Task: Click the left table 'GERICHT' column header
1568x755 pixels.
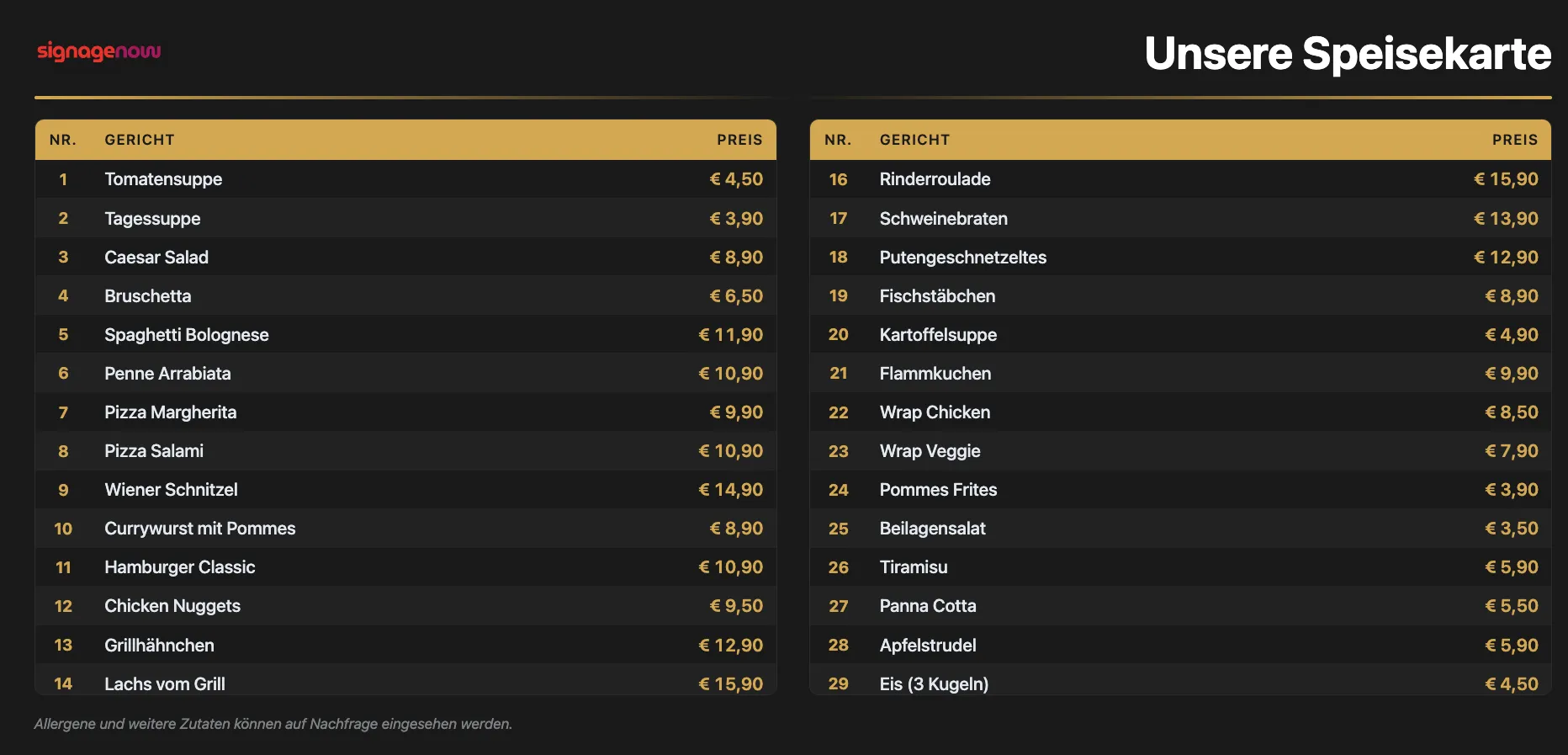Action: pos(140,140)
